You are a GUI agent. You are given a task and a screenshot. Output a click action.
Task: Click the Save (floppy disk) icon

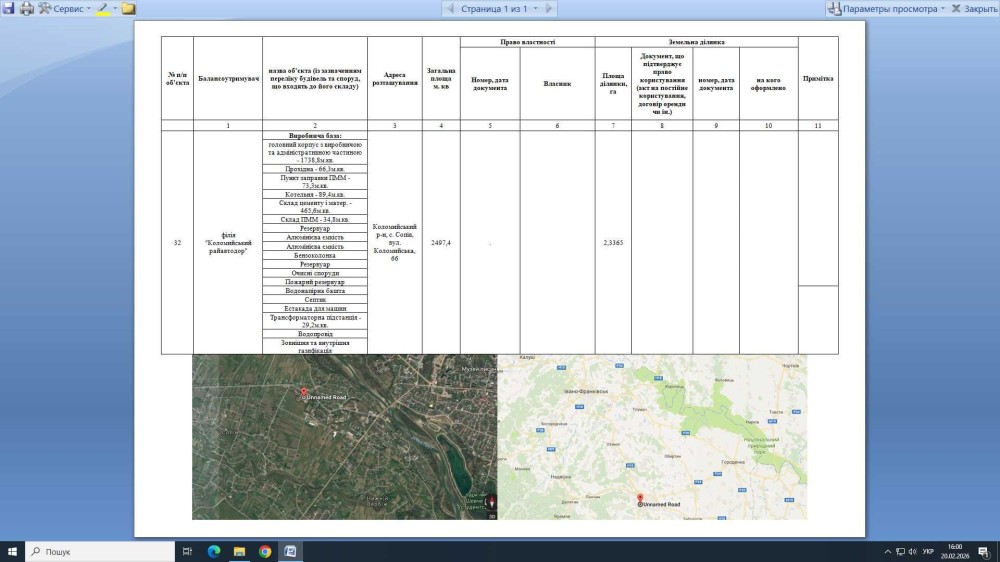click(x=8, y=8)
